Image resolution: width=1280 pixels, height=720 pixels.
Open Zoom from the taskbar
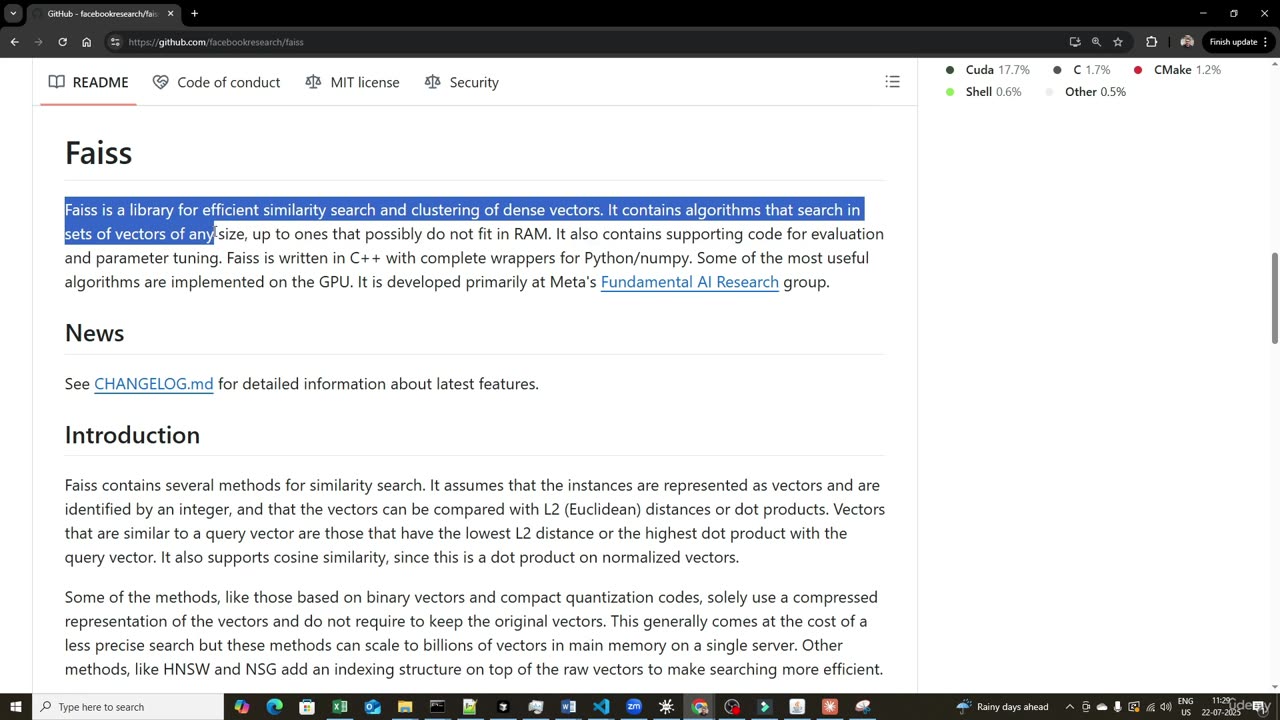pyautogui.click(x=633, y=707)
